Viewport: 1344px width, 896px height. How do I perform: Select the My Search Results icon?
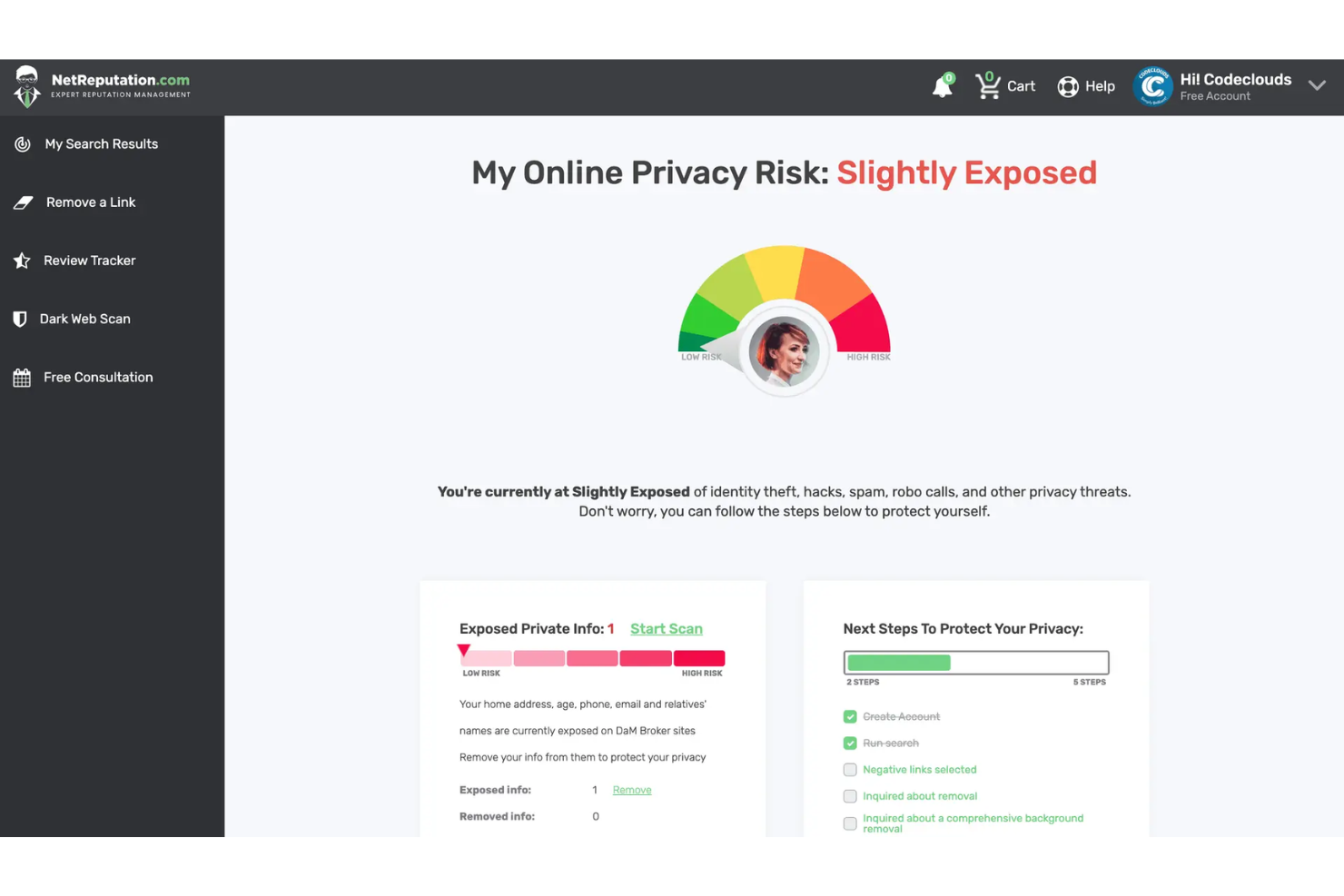tap(23, 143)
